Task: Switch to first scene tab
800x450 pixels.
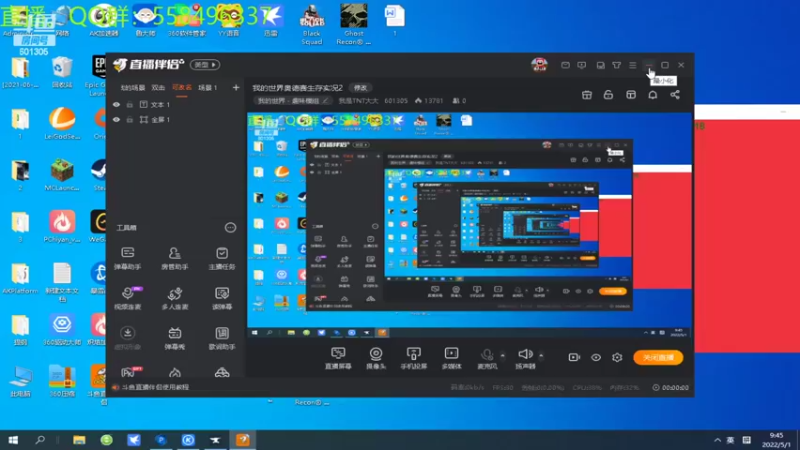Action: (x=133, y=88)
